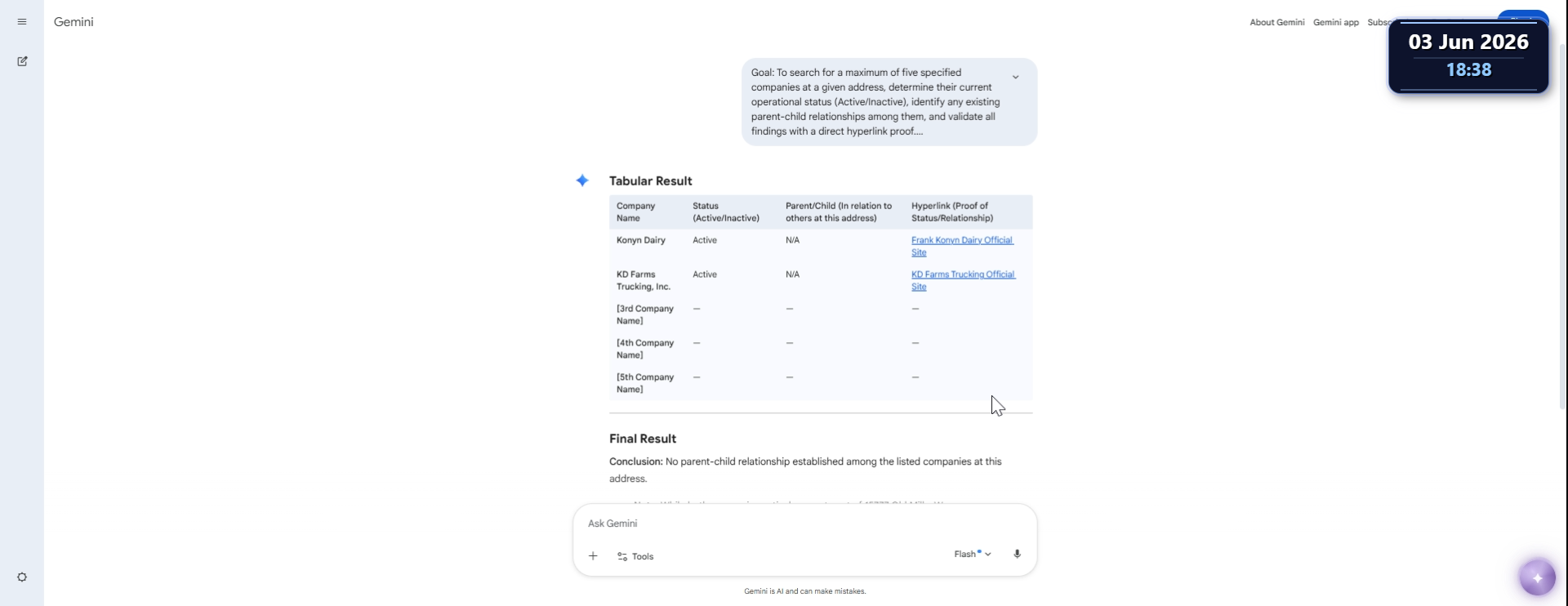
Task: Click the purple floating sparkle button
Action: [1537, 578]
